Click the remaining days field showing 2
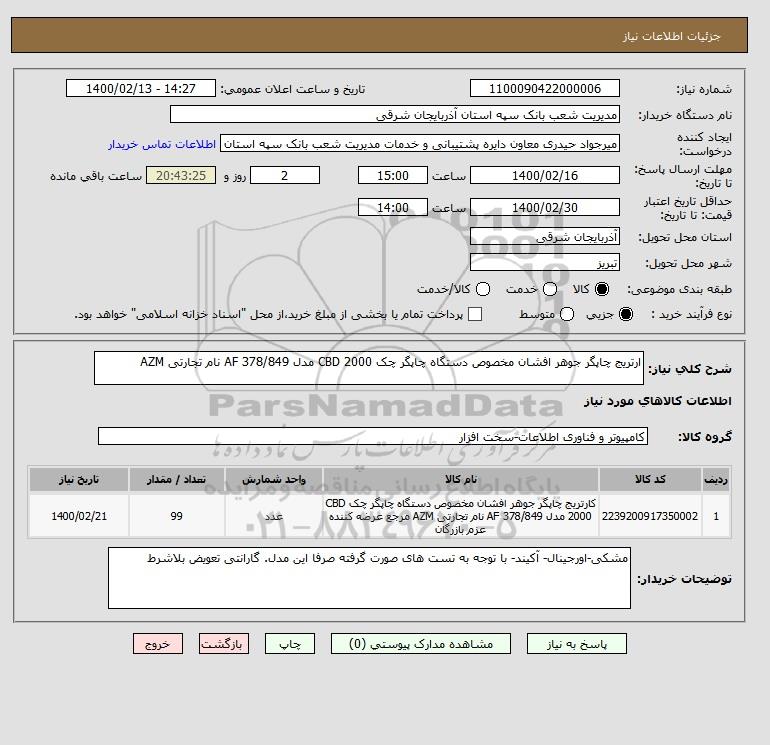 285,175
